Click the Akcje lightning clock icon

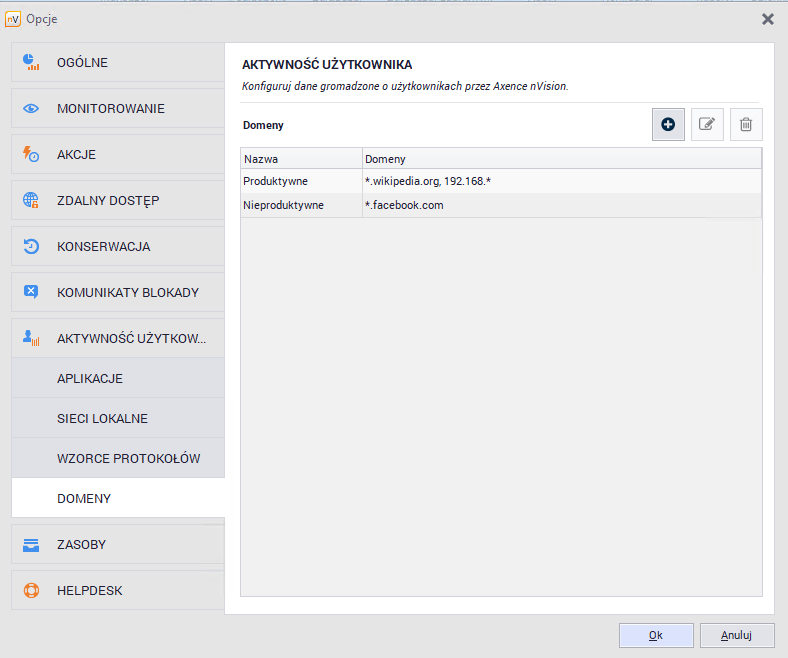31,154
